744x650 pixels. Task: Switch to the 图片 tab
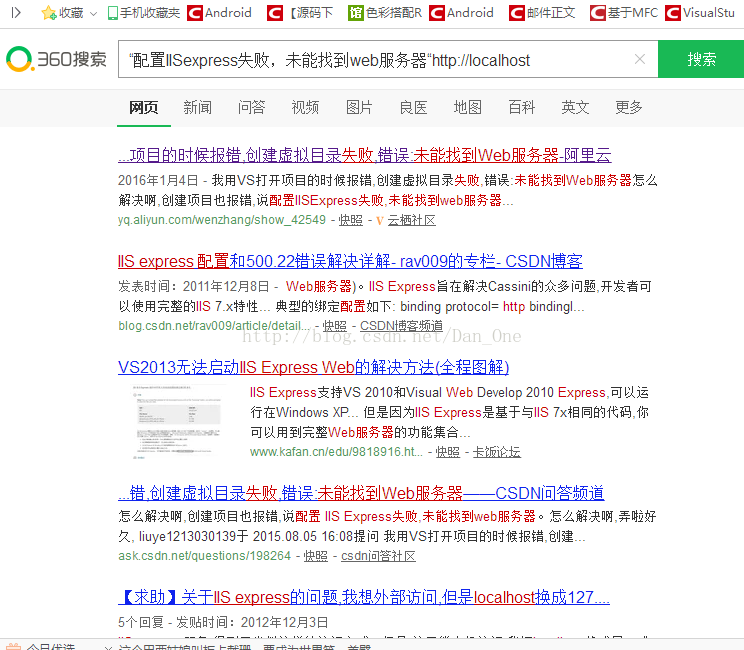click(359, 108)
